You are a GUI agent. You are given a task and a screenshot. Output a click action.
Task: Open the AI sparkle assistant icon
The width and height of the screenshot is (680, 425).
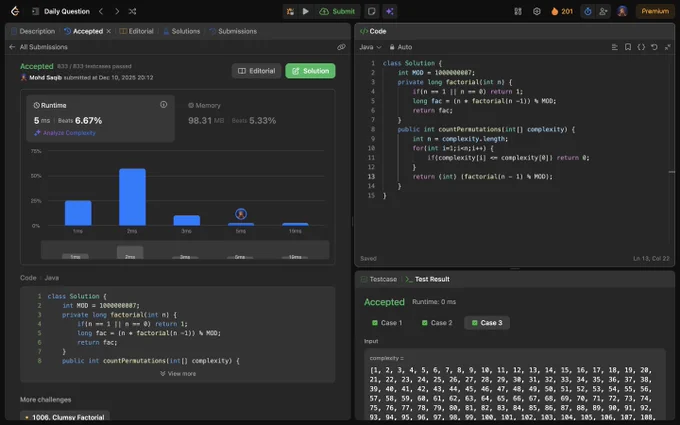pyautogui.click(x=390, y=11)
